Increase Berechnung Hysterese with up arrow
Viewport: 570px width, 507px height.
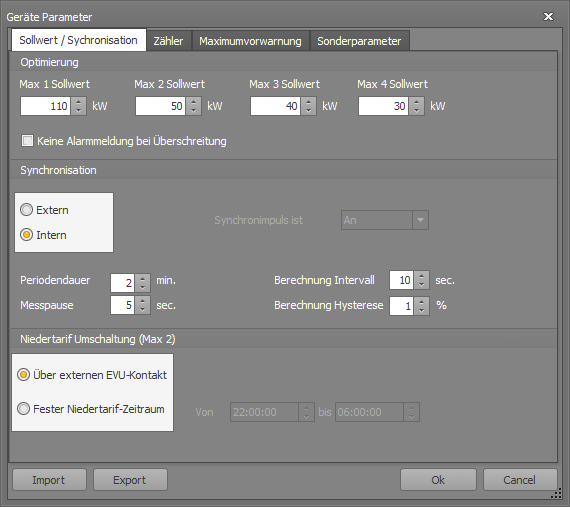422,302
